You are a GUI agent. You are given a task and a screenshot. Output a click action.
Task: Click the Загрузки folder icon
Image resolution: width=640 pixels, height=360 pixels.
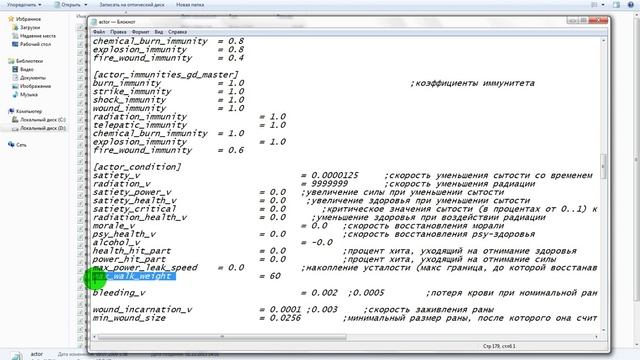[x=15, y=27]
